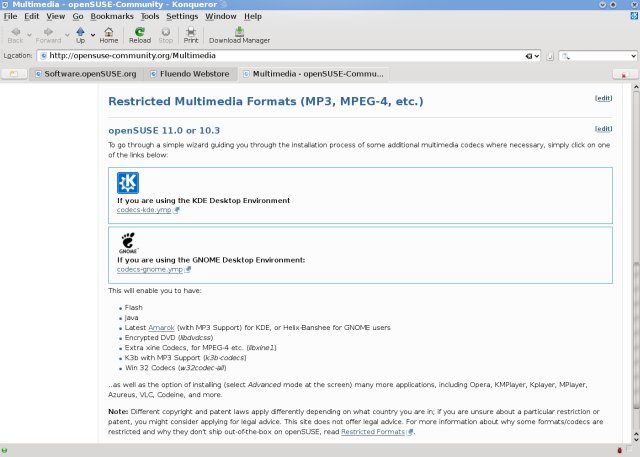Viewport: 640px width, 457px height.
Task: Open the Help menu
Action: 253,16
